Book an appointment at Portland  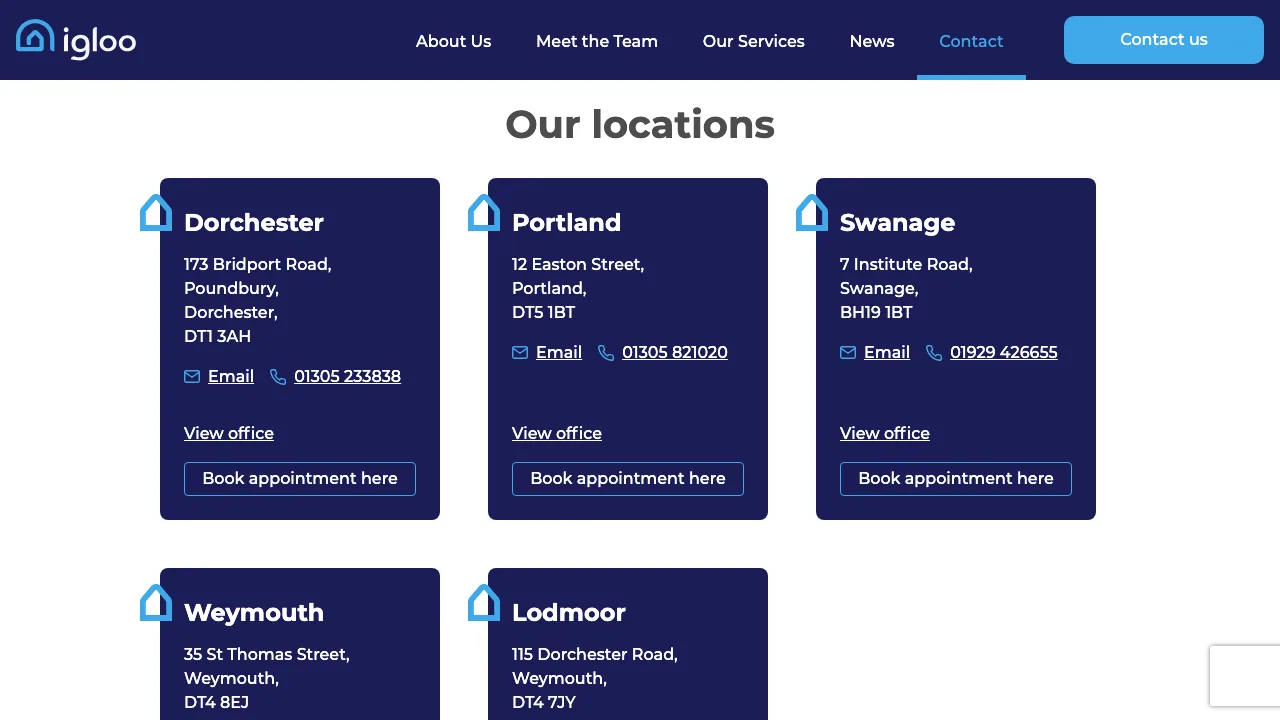(627, 478)
